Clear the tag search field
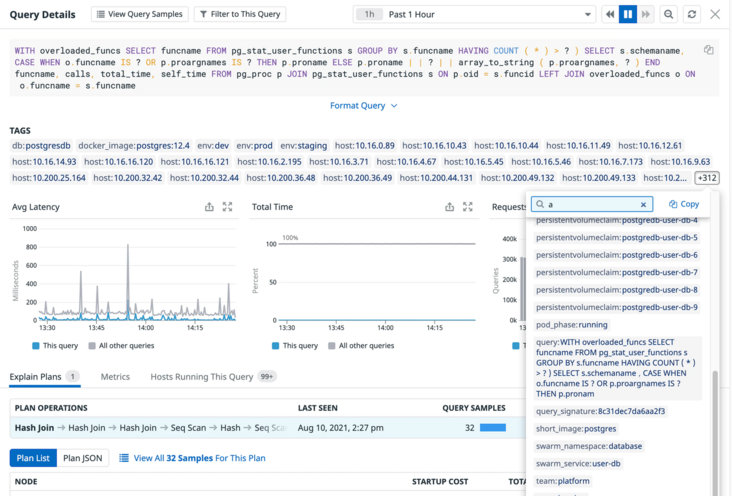This screenshot has width=732, height=496. pos(643,204)
